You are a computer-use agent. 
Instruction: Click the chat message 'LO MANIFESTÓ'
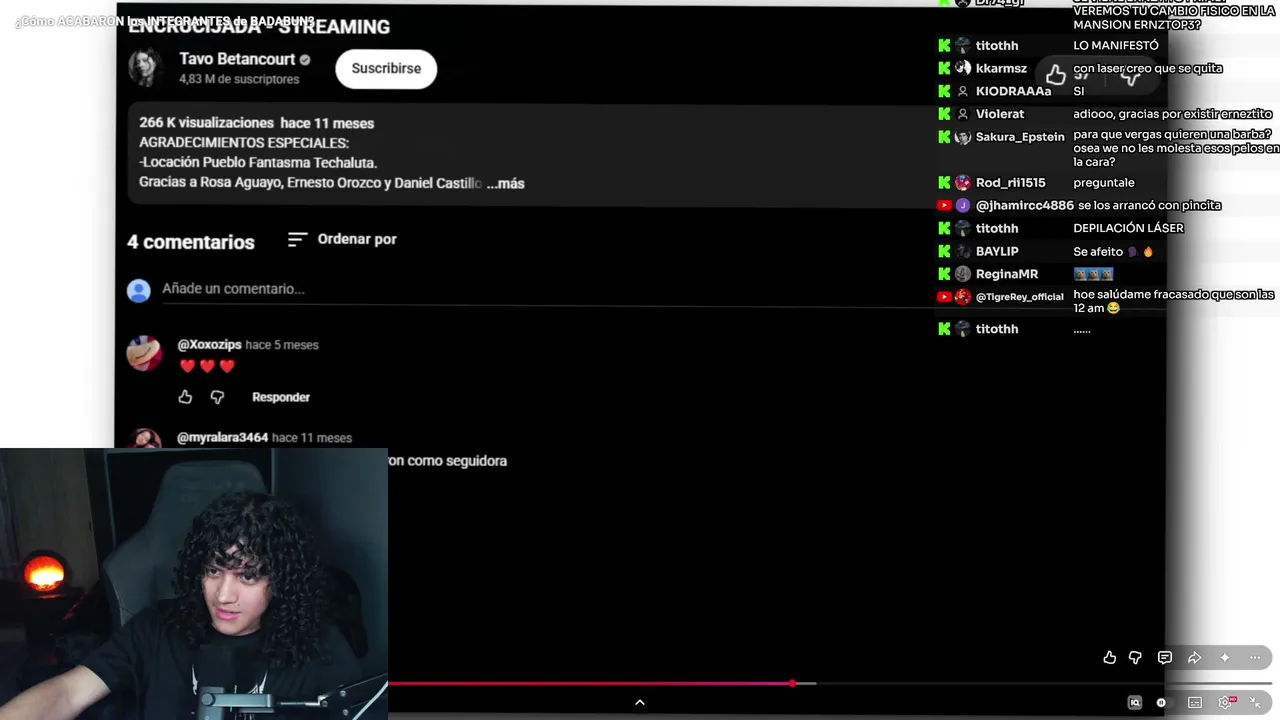click(x=1116, y=46)
